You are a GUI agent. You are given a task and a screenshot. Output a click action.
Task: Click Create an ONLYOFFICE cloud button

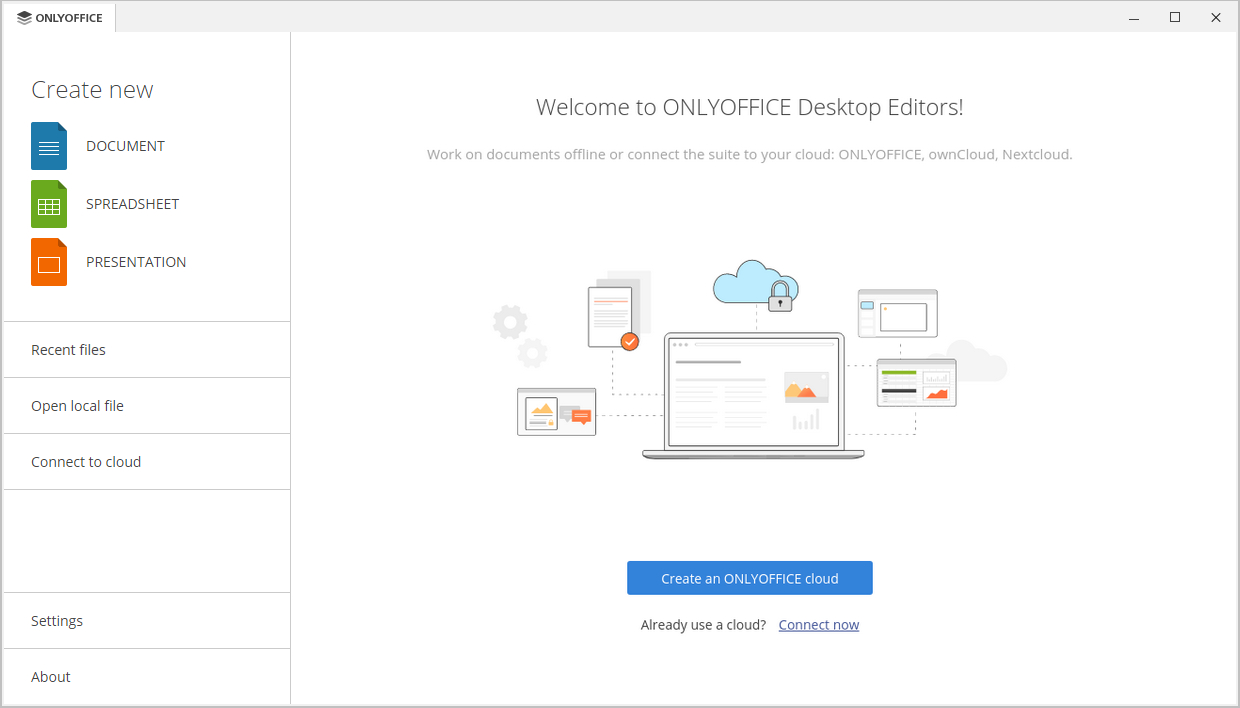[x=750, y=578]
